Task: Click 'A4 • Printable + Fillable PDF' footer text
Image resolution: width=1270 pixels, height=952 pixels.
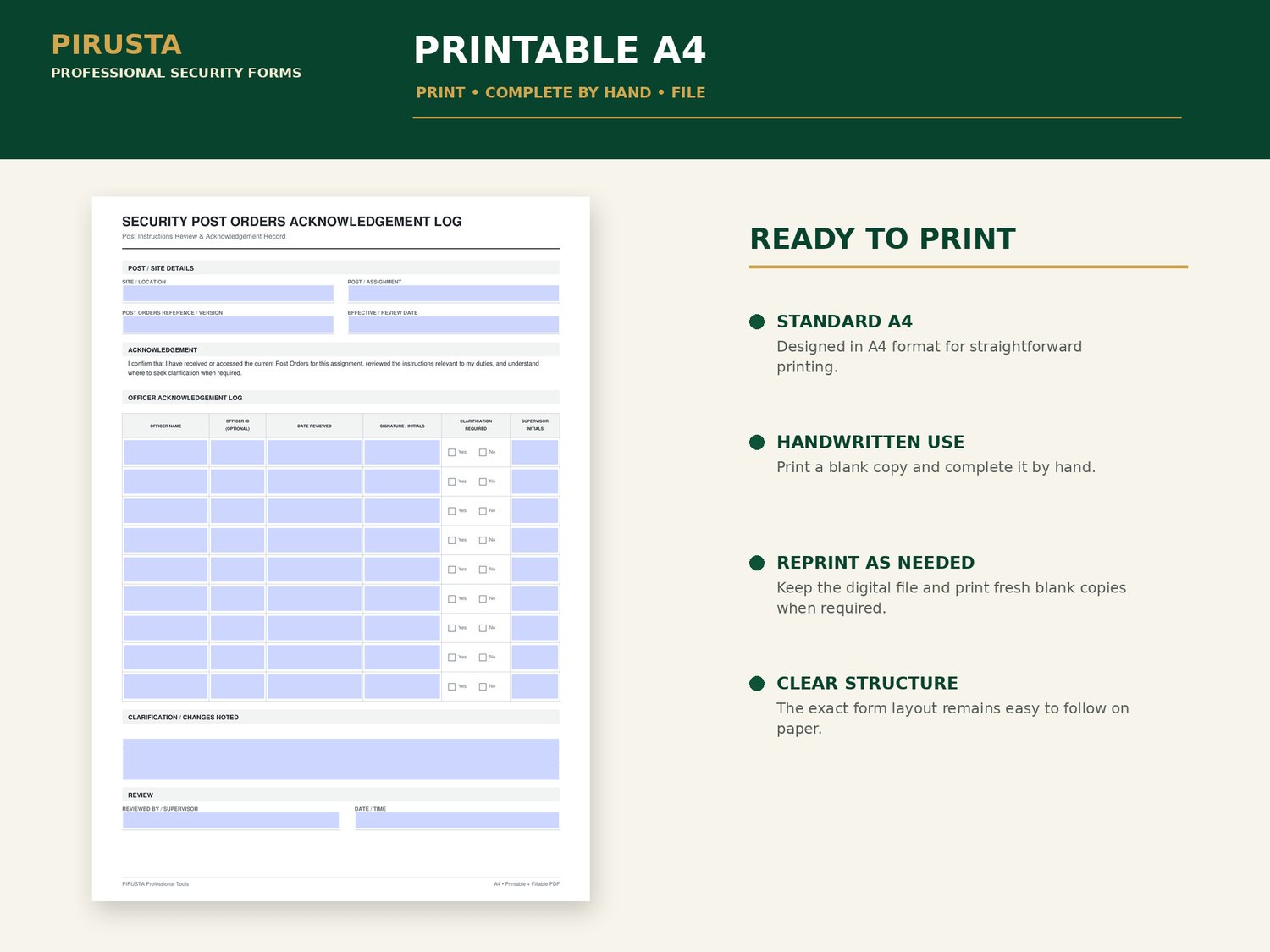Action: [527, 884]
